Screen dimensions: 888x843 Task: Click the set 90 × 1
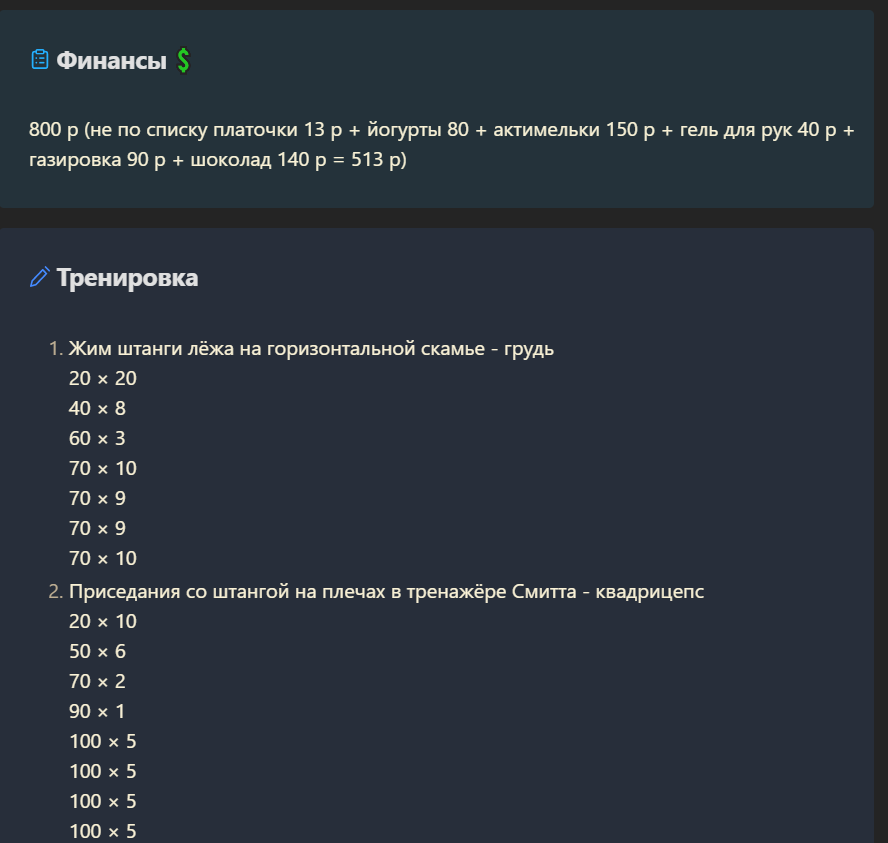97,711
